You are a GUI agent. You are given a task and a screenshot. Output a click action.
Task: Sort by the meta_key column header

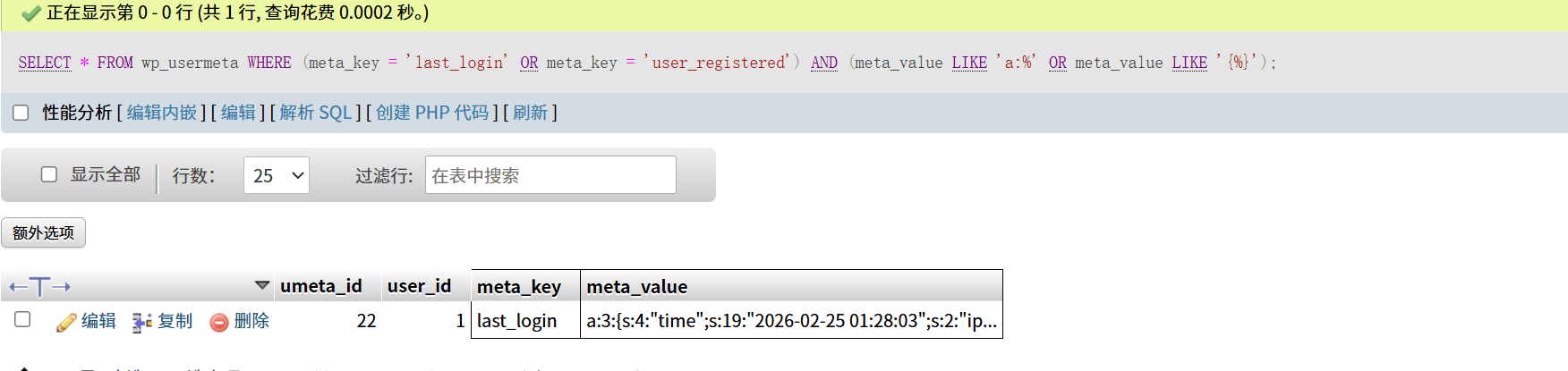pyautogui.click(x=519, y=286)
